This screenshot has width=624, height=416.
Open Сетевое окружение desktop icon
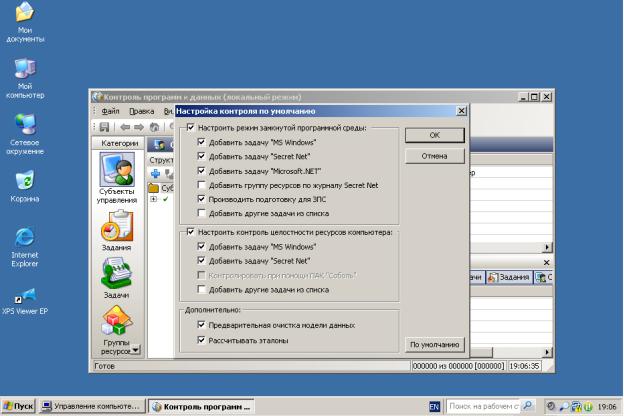(x=25, y=134)
